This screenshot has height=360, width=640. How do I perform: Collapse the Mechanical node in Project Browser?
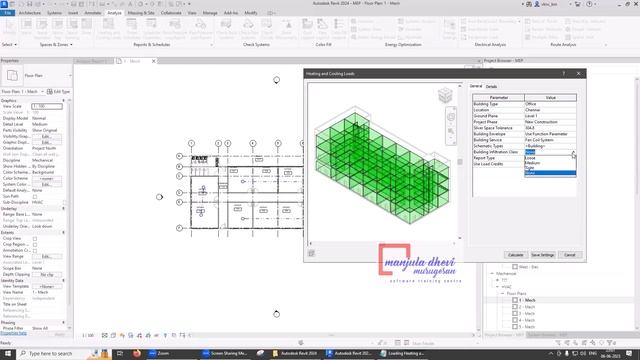click(492, 273)
